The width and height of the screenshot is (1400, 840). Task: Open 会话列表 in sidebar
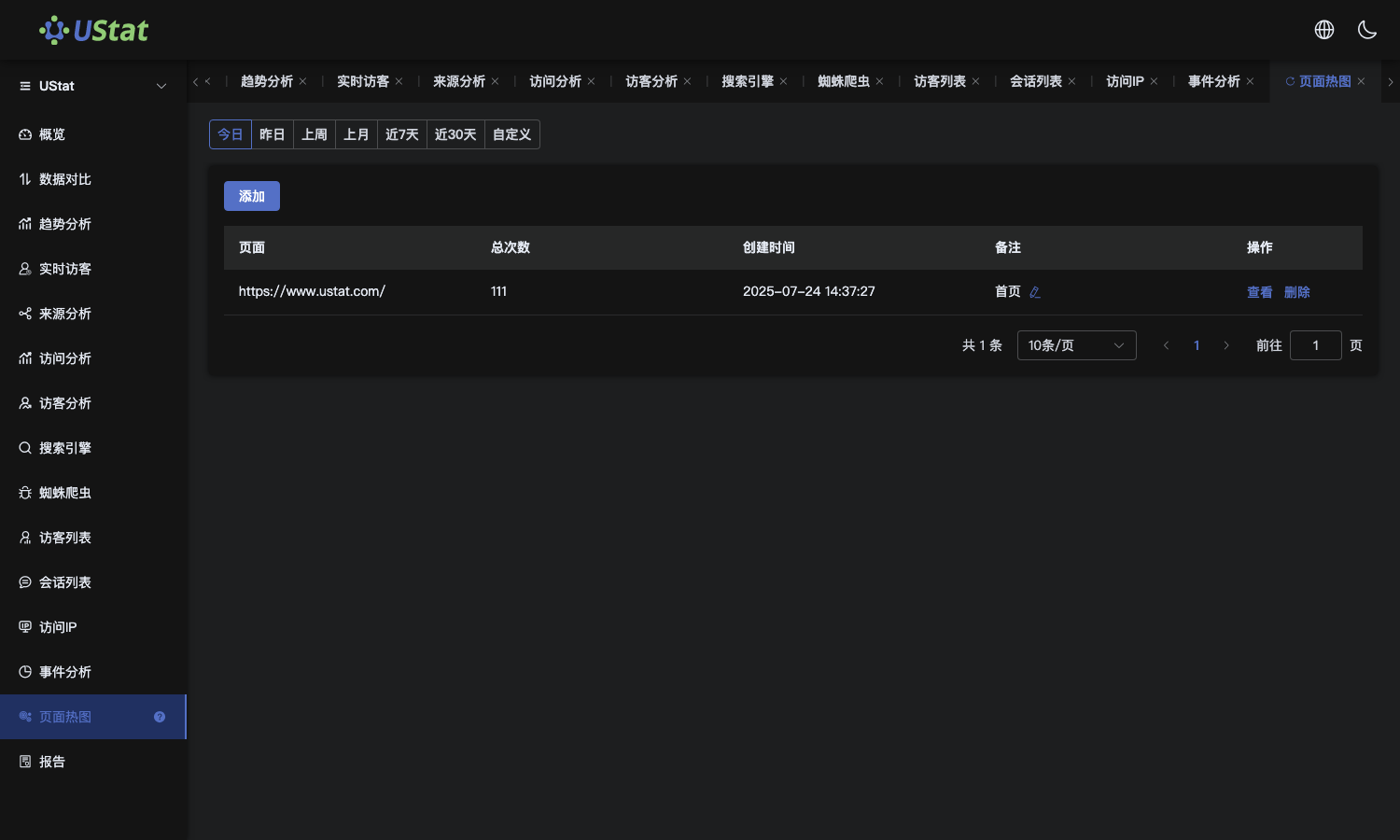[x=93, y=582]
